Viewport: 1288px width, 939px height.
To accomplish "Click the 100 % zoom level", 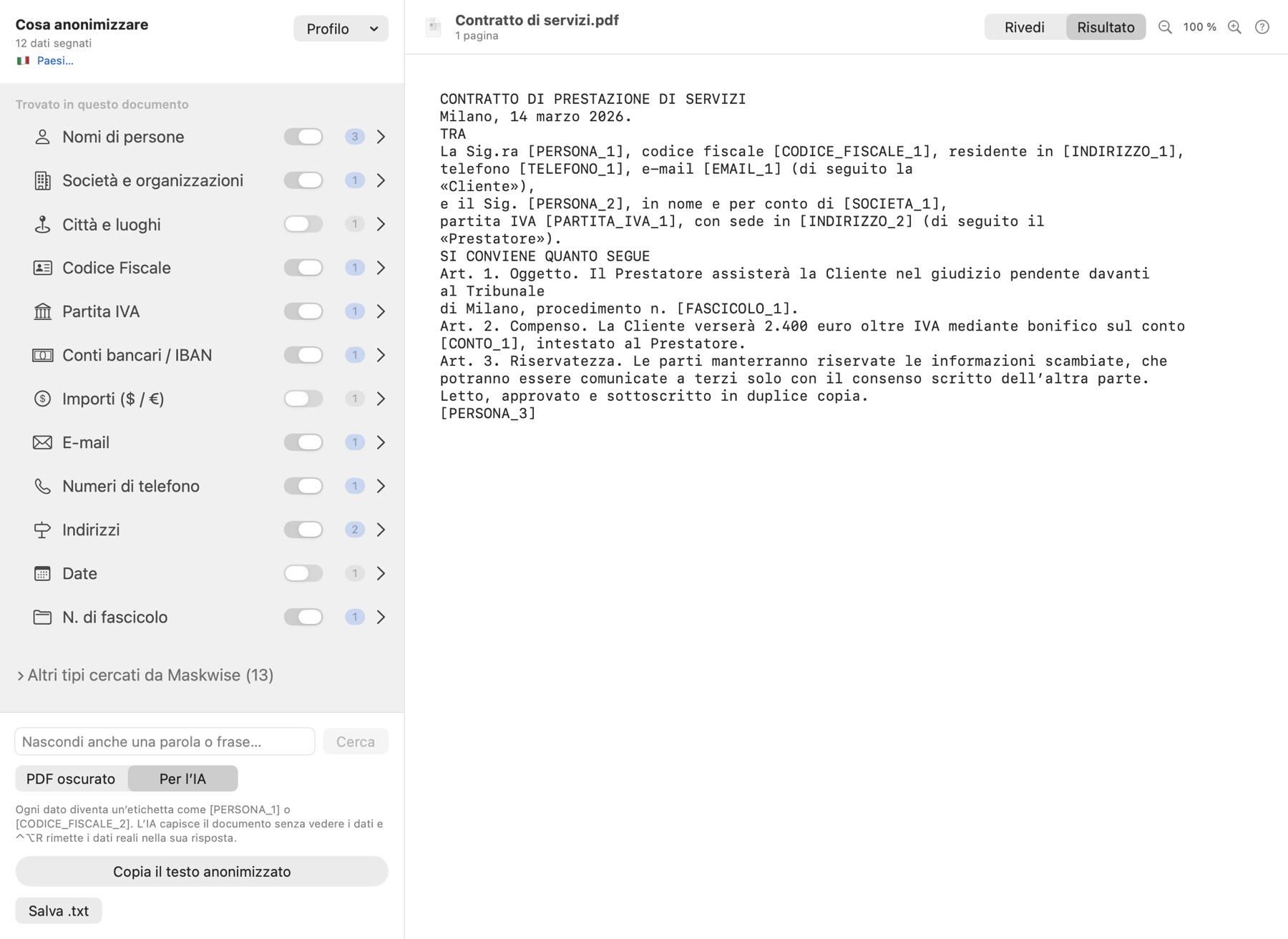I will click(1199, 27).
